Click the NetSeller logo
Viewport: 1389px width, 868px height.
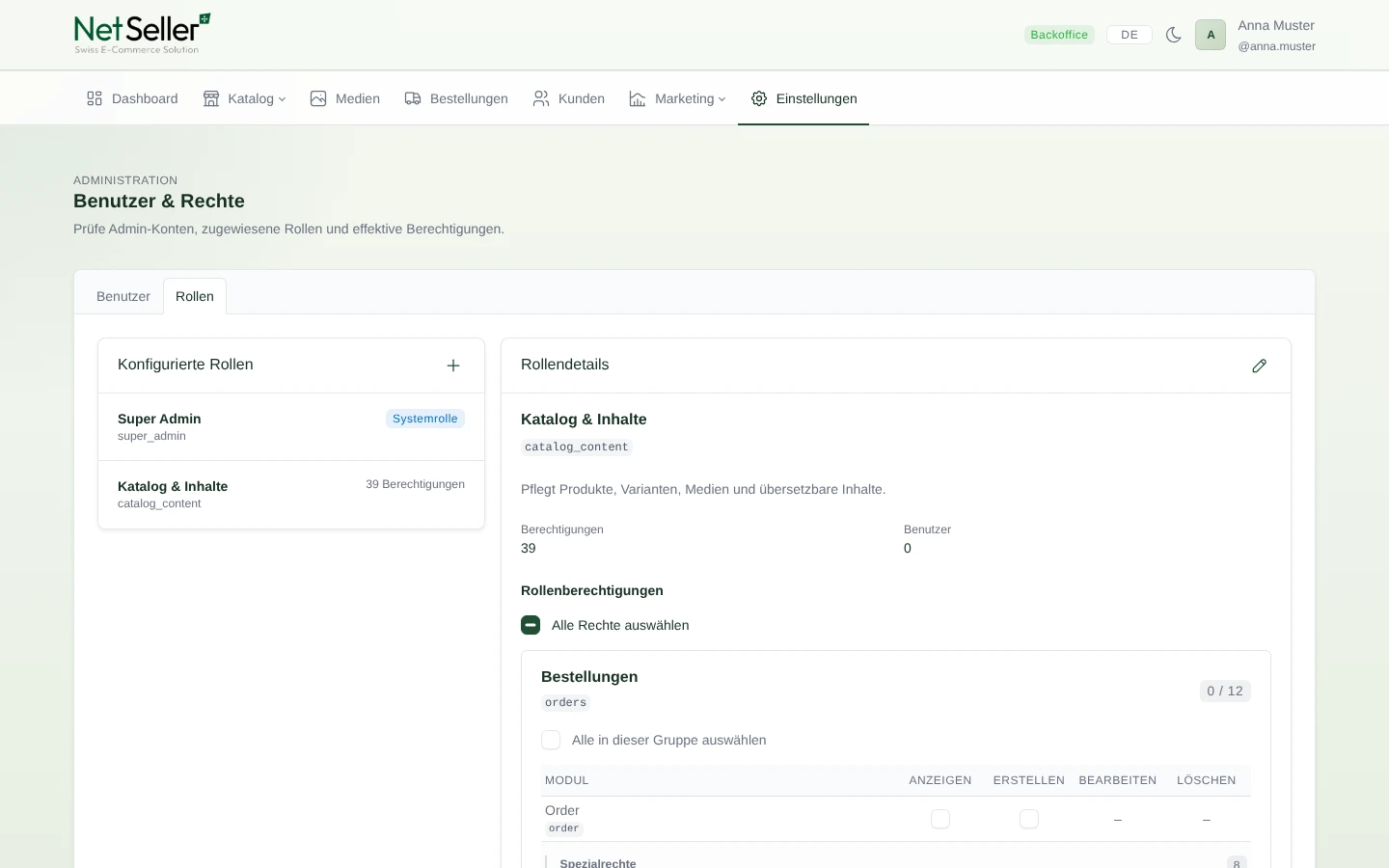tap(142, 34)
